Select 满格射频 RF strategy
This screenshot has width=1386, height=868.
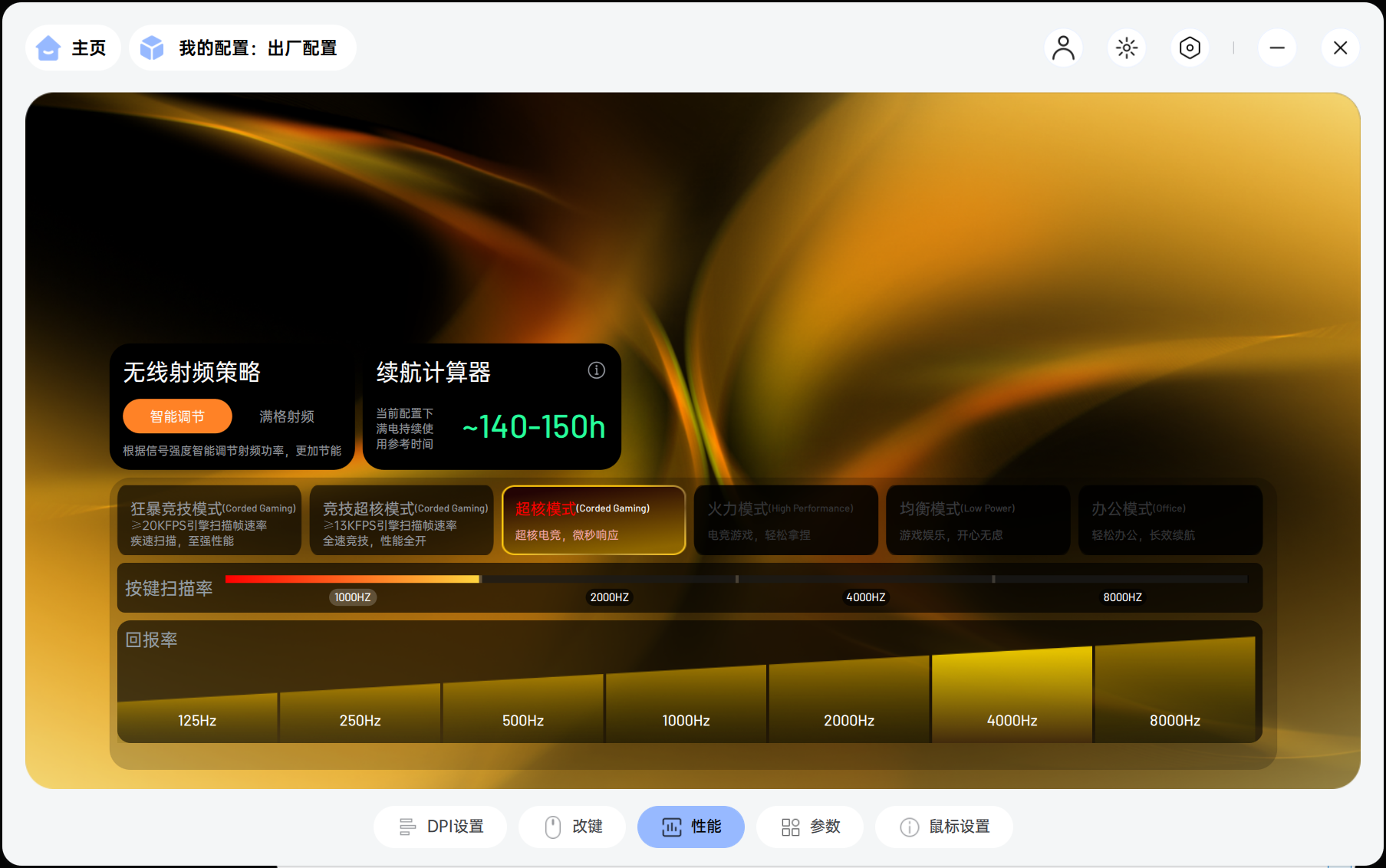pos(287,416)
